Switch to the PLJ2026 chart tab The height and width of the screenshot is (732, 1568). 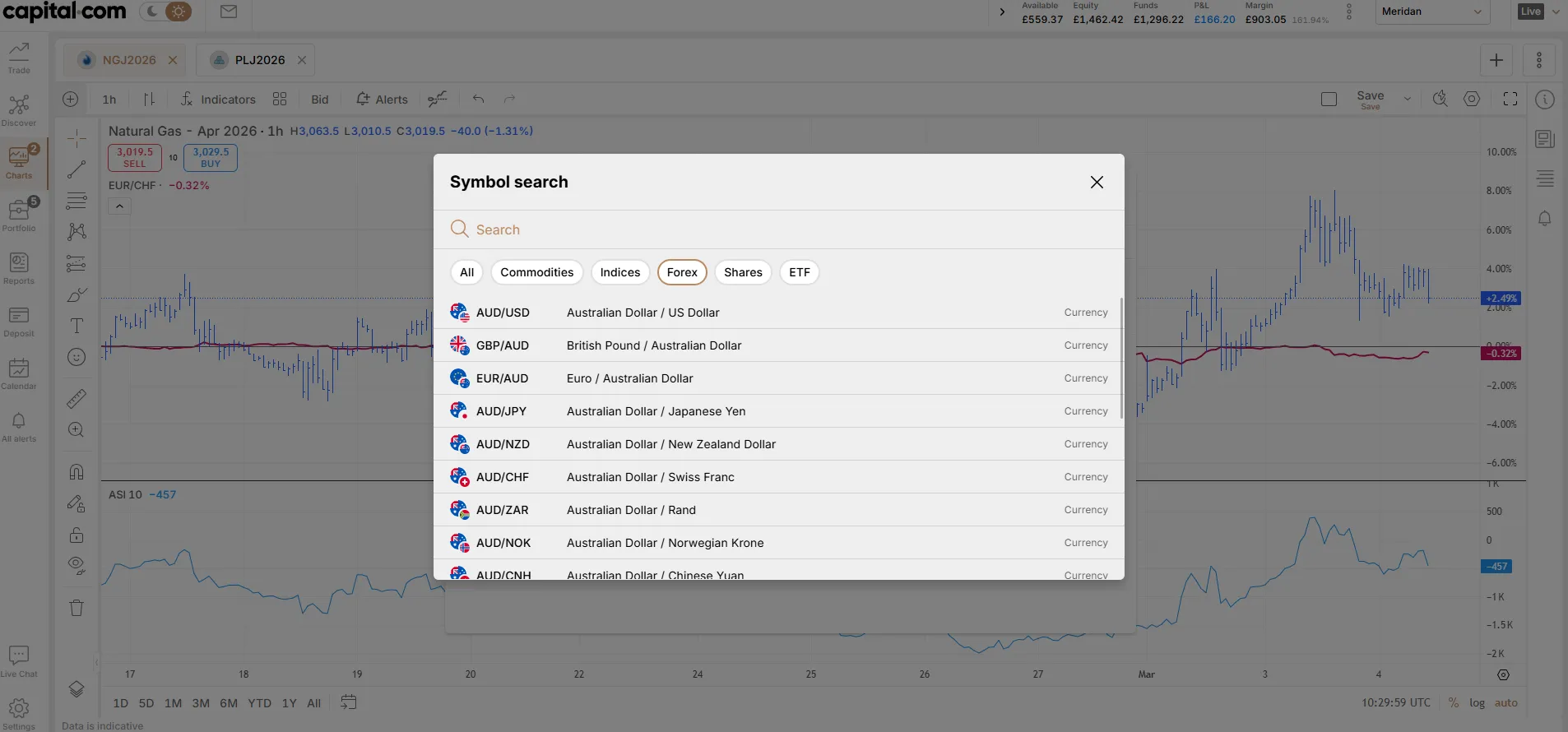point(259,60)
